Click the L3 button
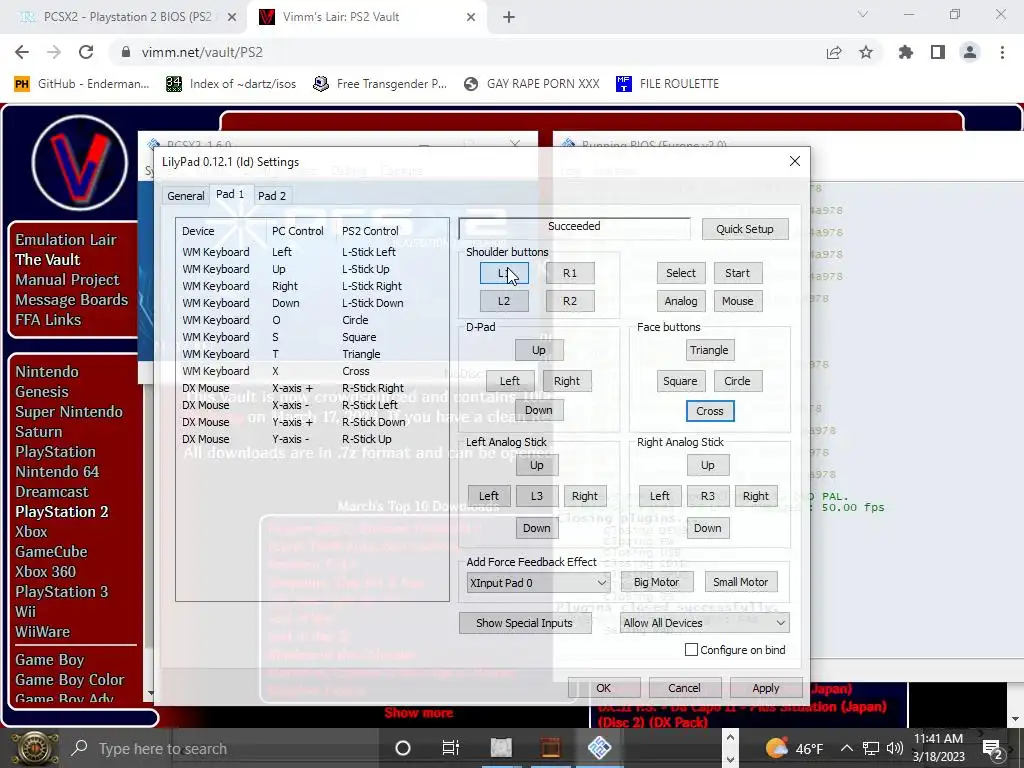 [x=537, y=496]
